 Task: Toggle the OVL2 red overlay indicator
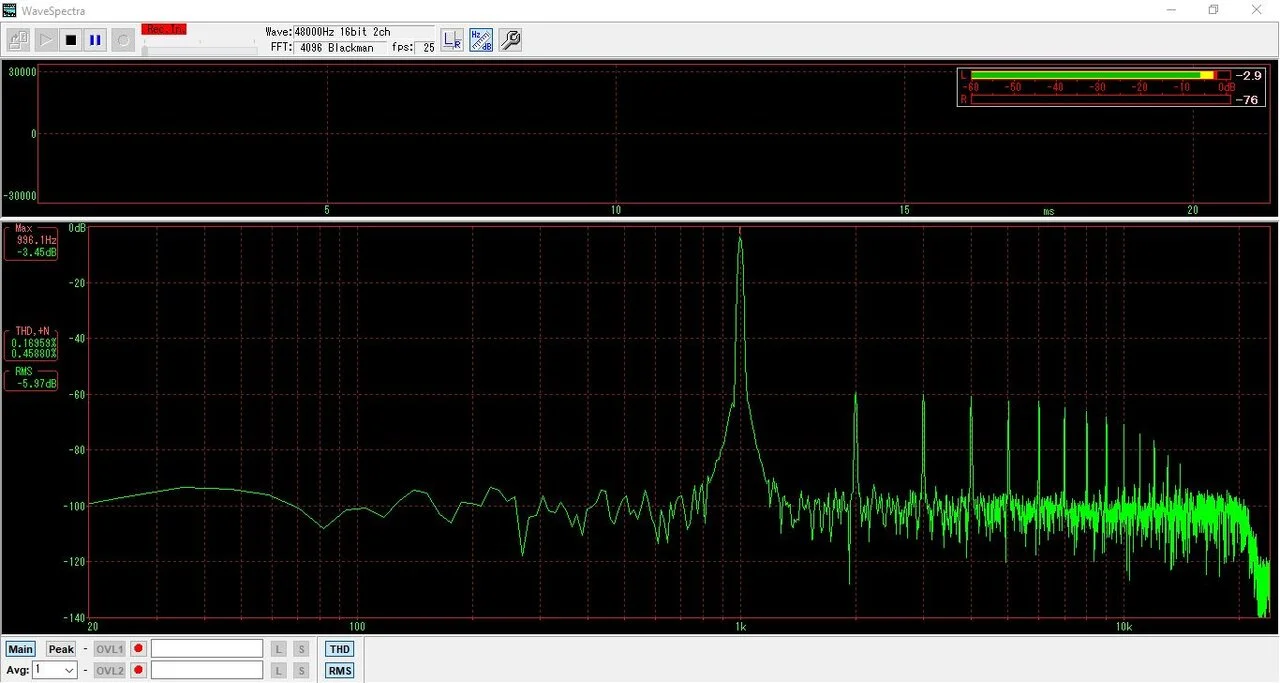(x=137, y=670)
